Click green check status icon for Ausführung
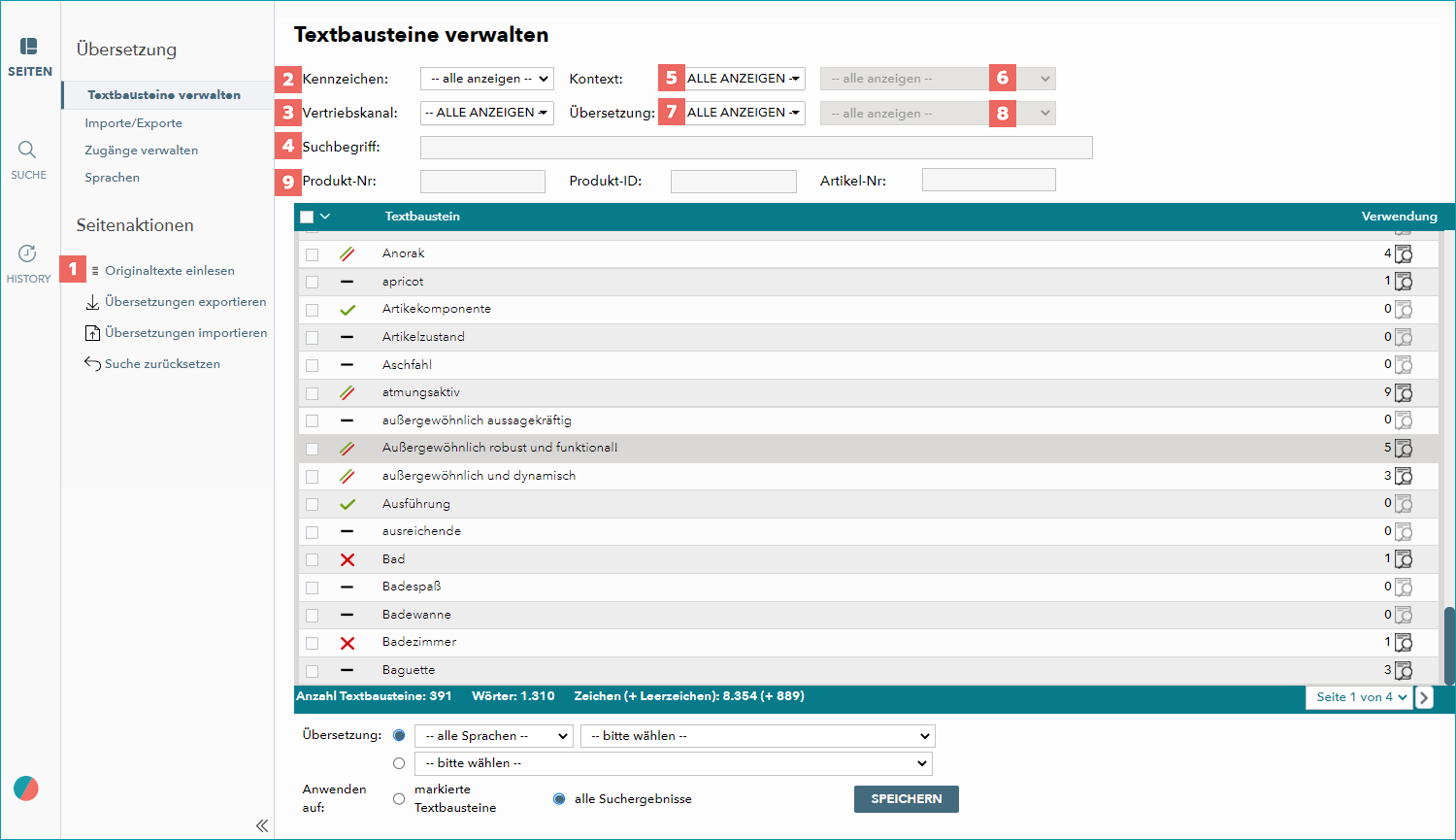Screen dimensions: 1456x840 tap(347, 504)
